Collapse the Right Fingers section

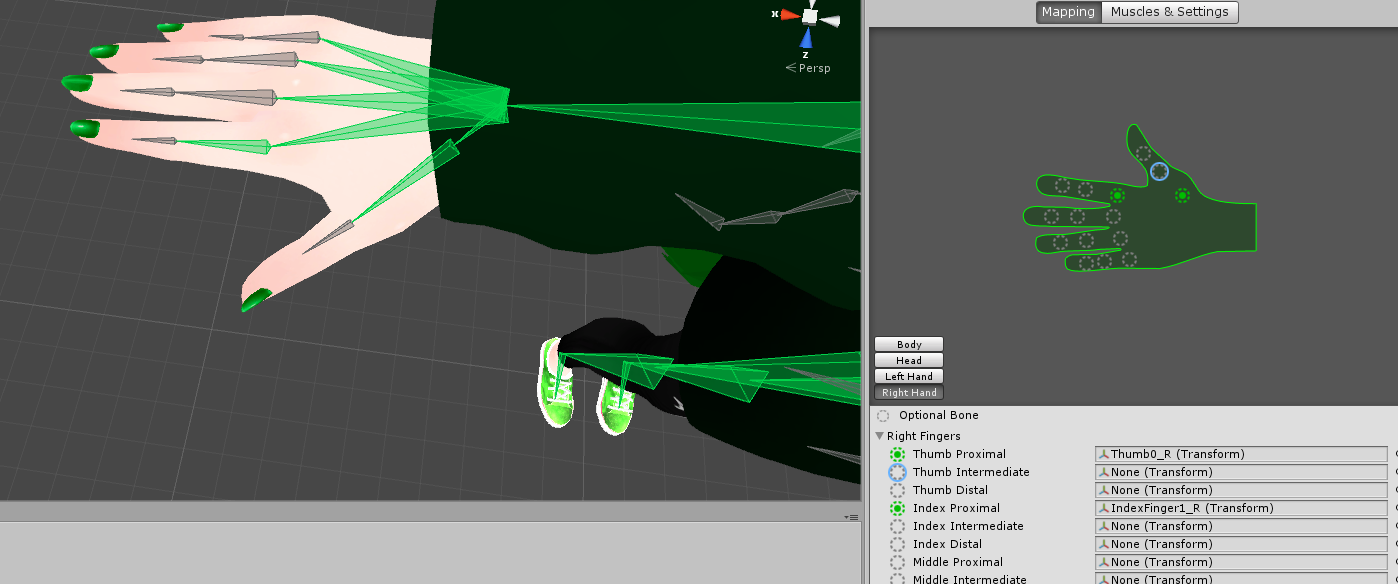879,436
